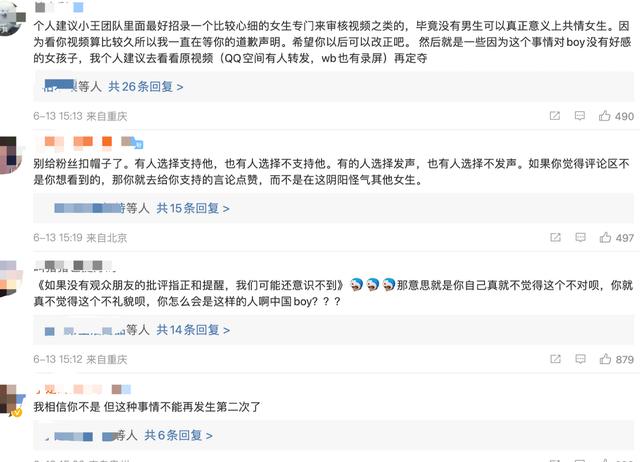
Task: Open the reply box on the 497-like comment
Action: point(580,237)
